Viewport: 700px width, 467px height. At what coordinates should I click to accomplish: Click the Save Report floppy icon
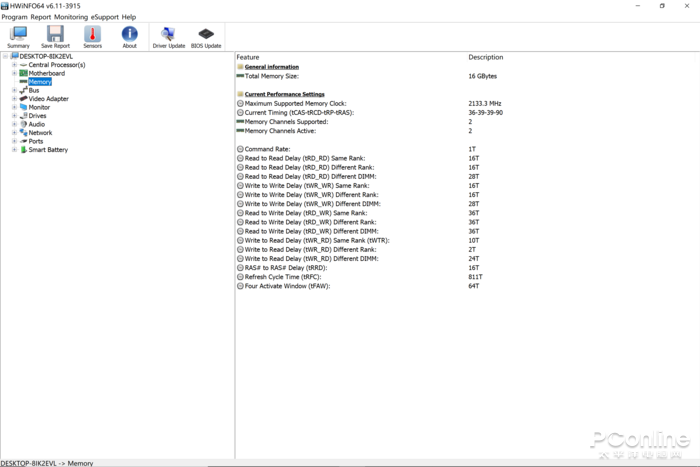coord(55,36)
